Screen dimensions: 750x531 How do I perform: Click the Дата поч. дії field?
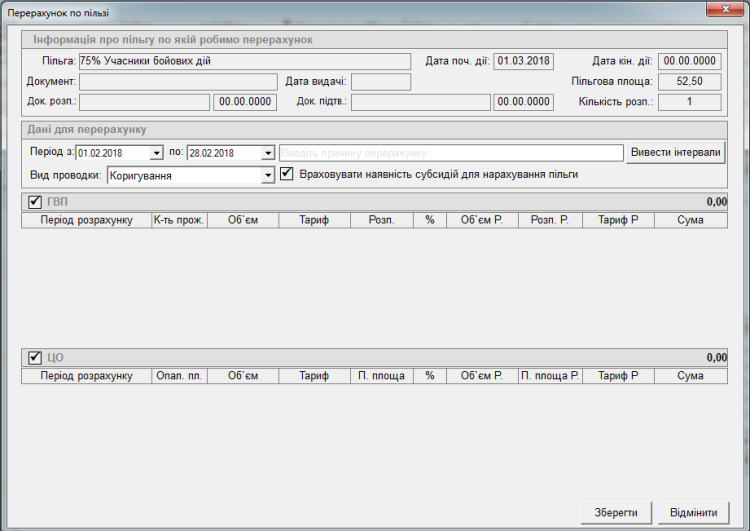coord(523,61)
